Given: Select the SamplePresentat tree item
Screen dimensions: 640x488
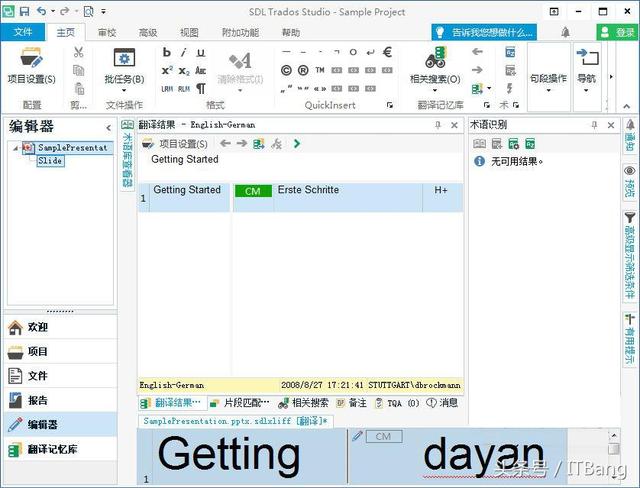Looking at the screenshot, I should point(68,148).
